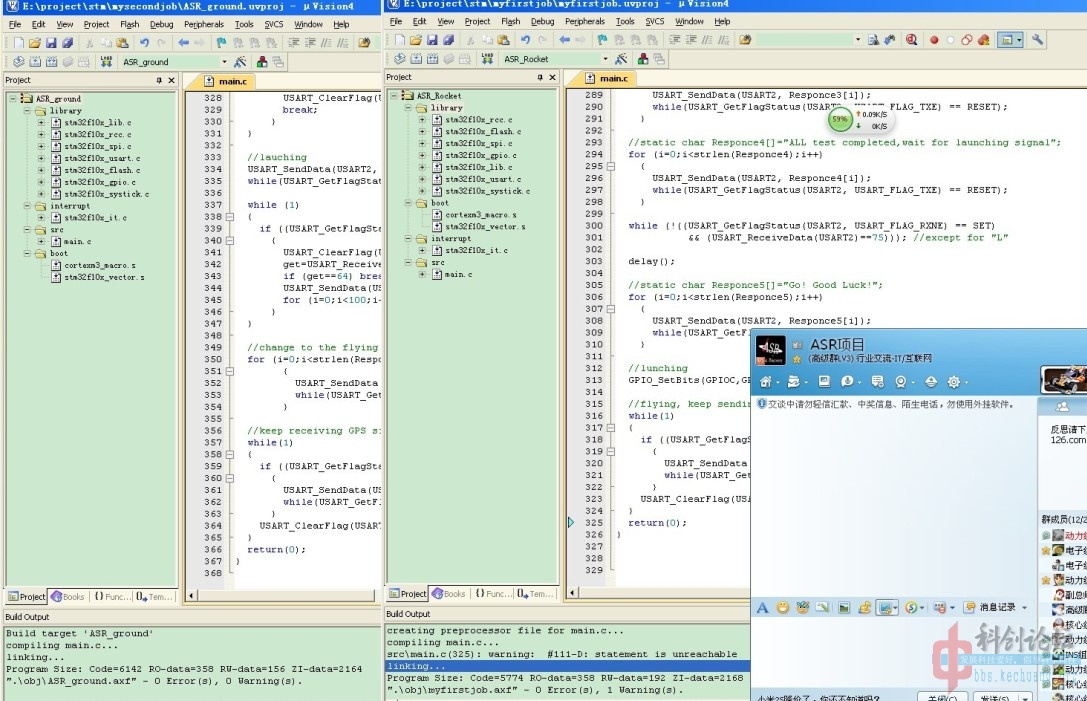Image resolution: width=1087 pixels, height=701 pixels.
Task: Open the Peripherals menu in the ASR_ground window
Action: click(204, 24)
